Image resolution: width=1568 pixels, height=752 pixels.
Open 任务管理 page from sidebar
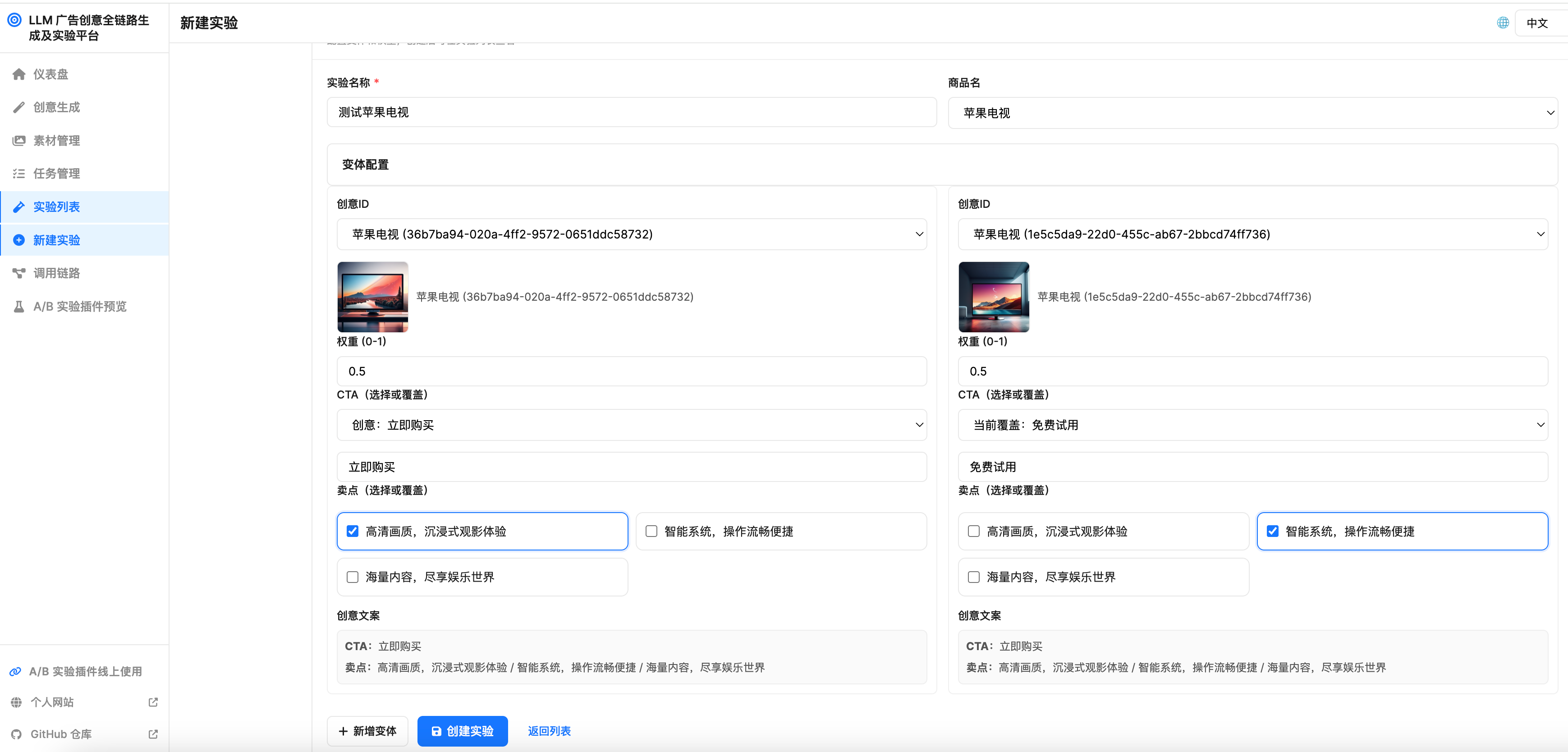[x=84, y=174]
